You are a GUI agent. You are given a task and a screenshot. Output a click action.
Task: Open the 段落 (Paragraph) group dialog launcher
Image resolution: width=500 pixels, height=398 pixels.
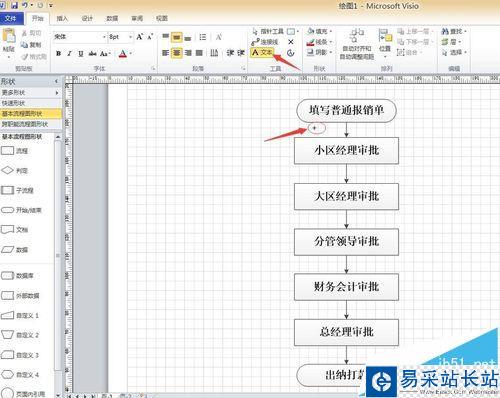coord(244,68)
